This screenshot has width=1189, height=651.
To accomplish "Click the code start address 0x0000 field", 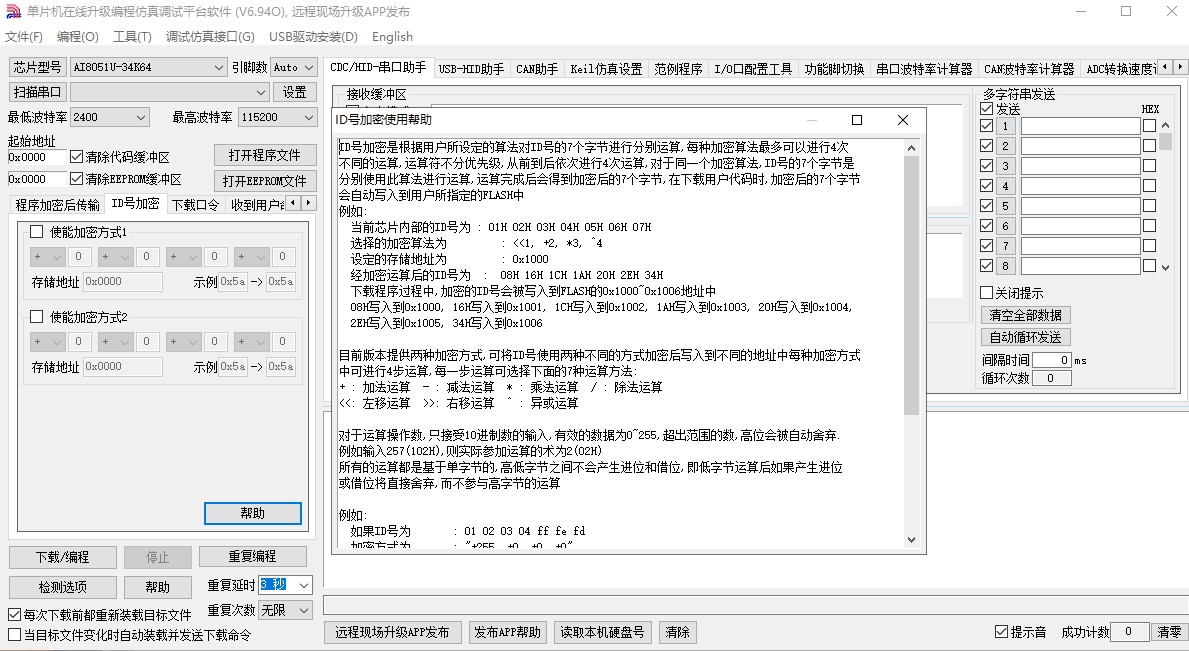I will point(37,157).
